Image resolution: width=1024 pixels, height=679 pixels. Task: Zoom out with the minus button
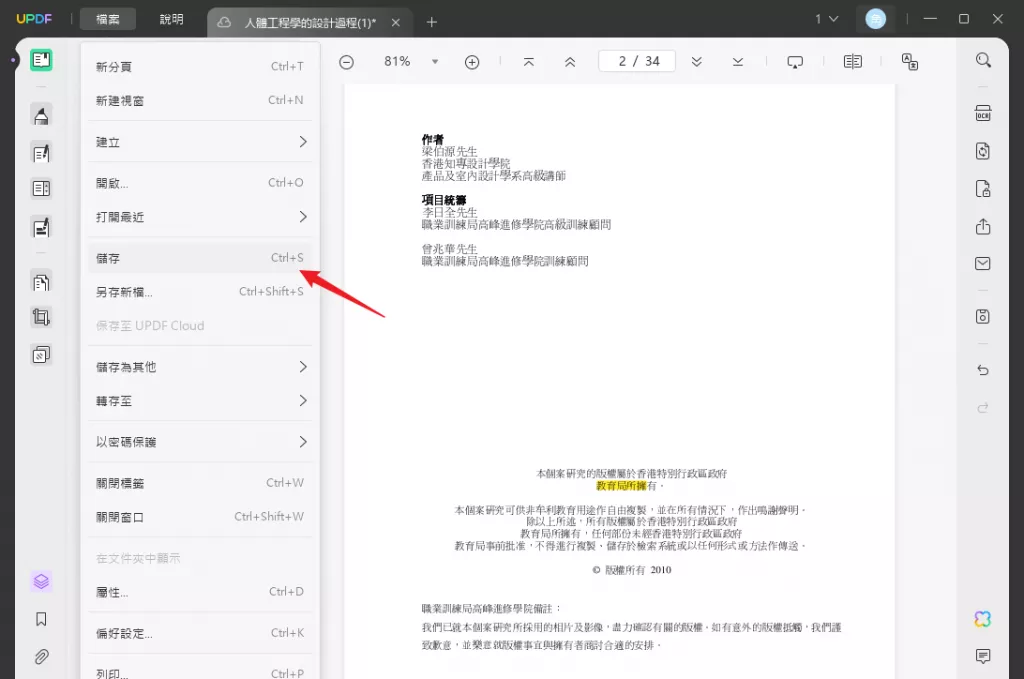point(347,62)
